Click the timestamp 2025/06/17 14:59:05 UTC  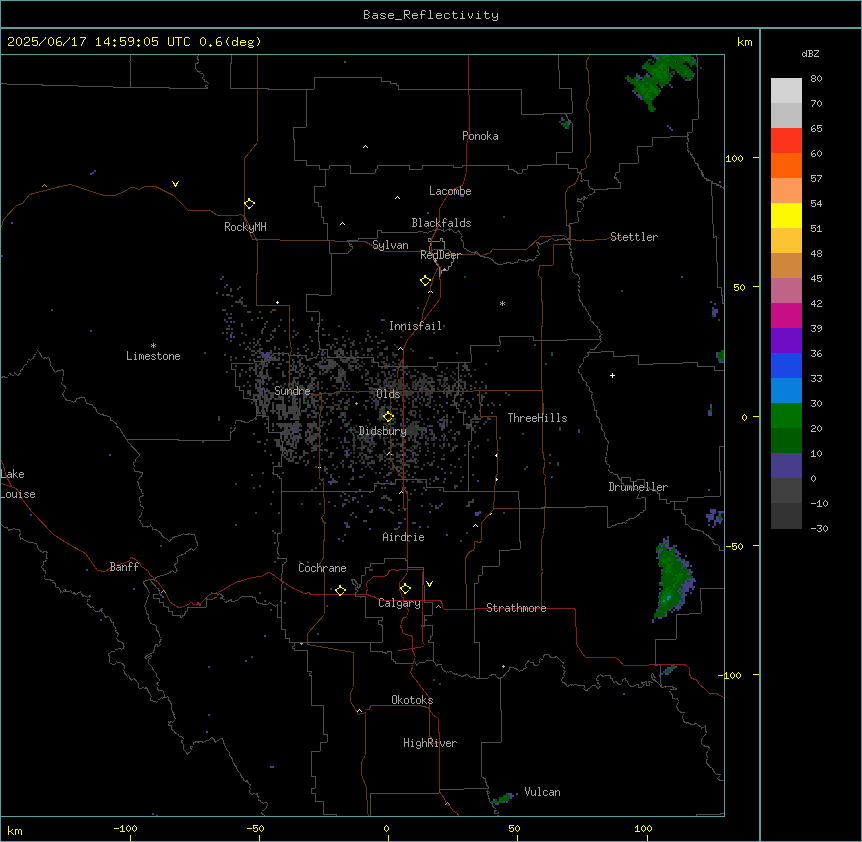pos(99,42)
